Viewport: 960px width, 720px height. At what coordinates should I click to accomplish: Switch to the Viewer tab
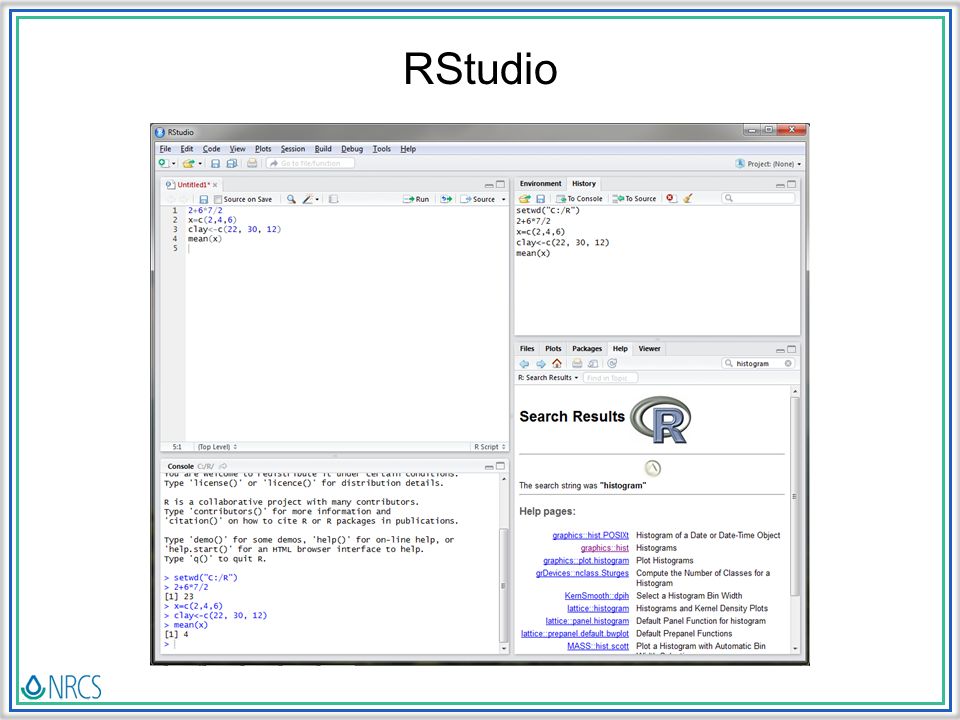click(x=649, y=348)
